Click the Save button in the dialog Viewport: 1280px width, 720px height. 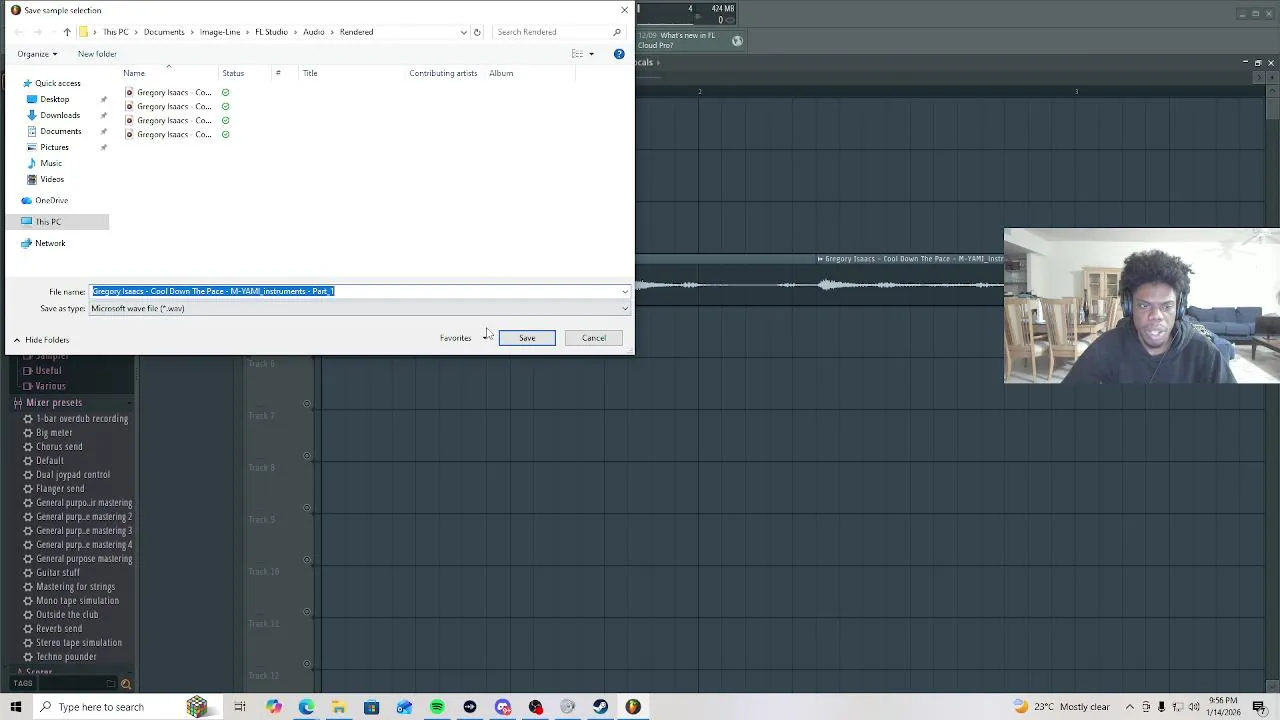click(527, 338)
